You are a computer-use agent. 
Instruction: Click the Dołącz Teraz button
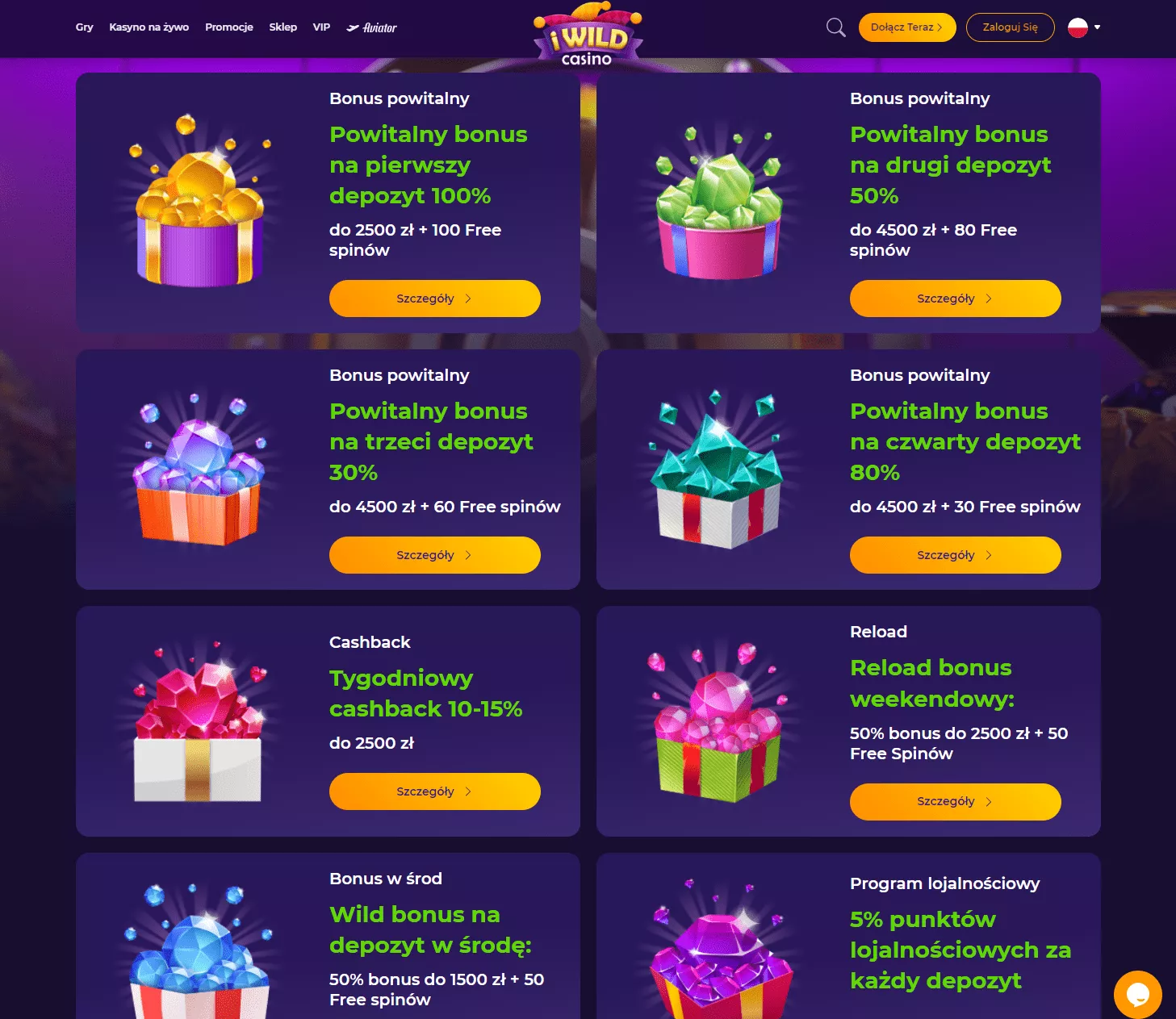click(907, 27)
